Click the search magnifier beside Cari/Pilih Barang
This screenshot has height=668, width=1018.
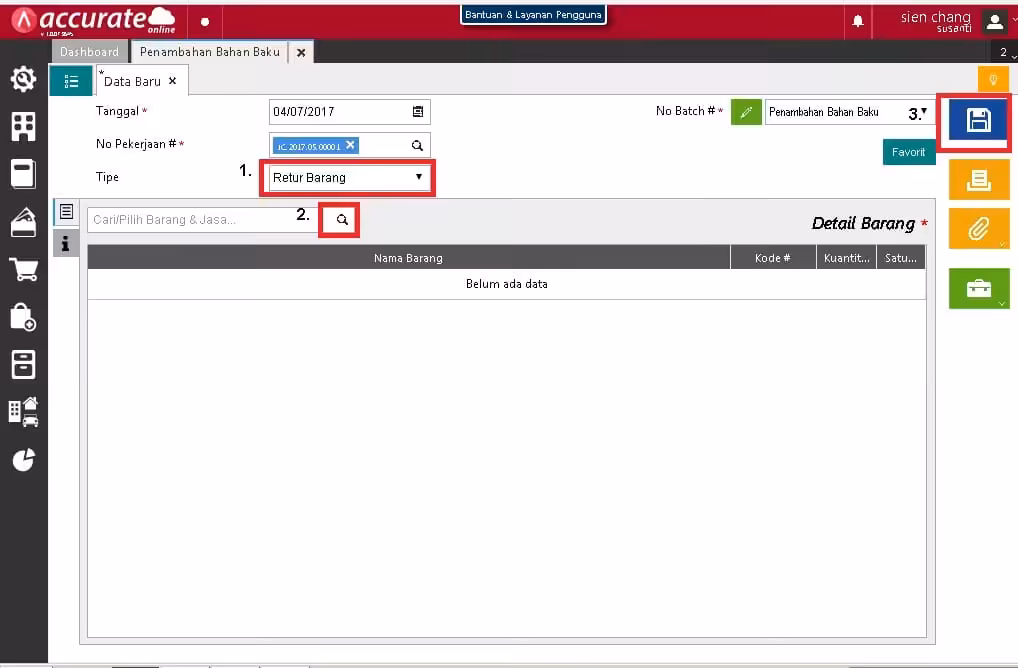341,220
